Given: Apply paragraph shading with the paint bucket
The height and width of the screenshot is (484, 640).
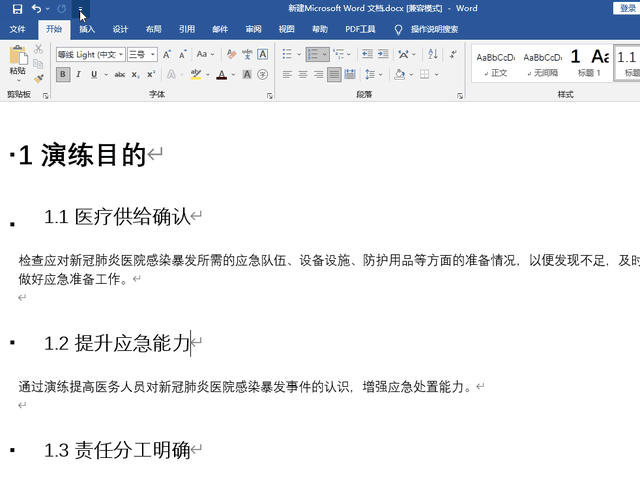Looking at the screenshot, I should point(400,74).
